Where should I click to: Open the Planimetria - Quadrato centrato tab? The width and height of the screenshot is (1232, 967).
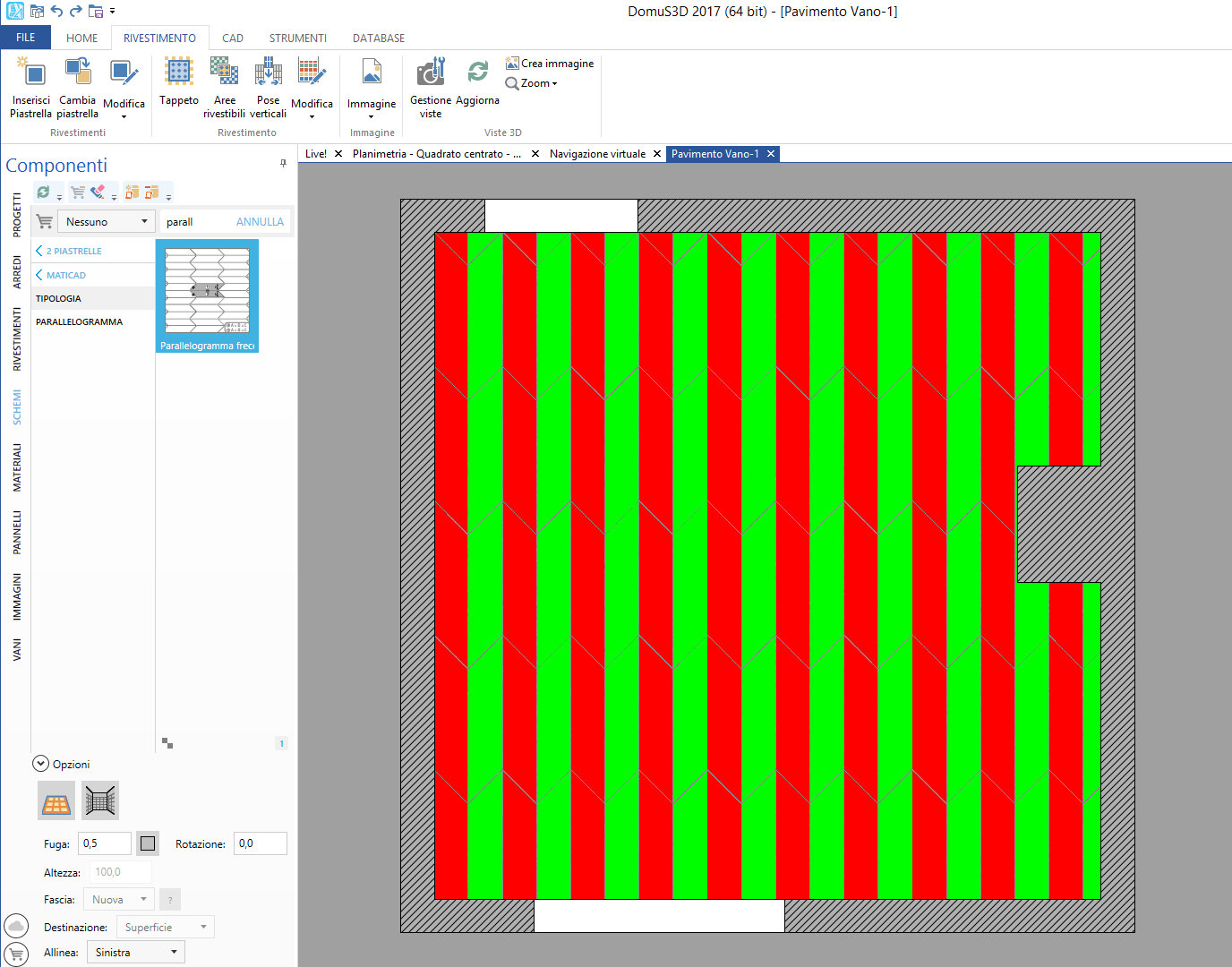[x=437, y=154]
